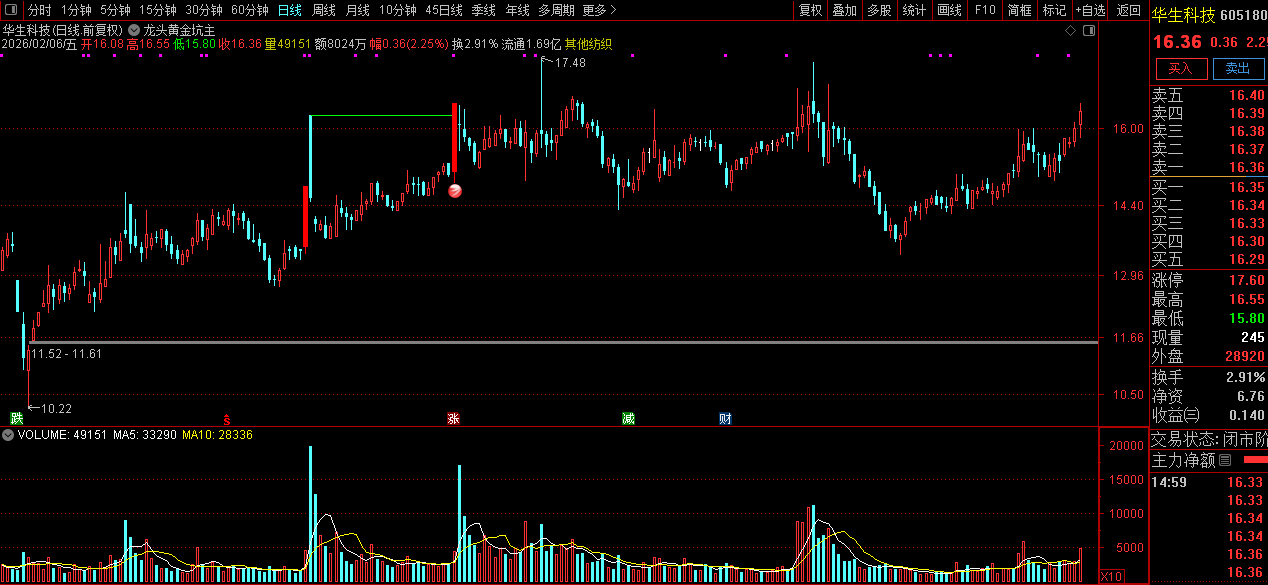
Task: Click the blue 财 event marker
Action: [x=725, y=418]
